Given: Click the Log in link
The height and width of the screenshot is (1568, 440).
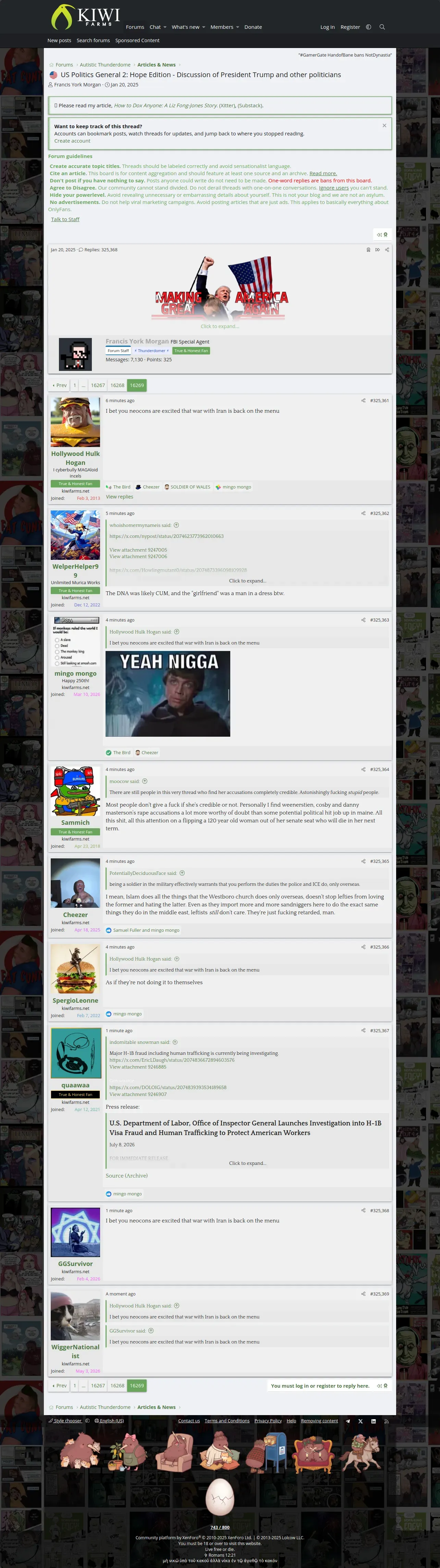Looking at the screenshot, I should pos(327,27).
